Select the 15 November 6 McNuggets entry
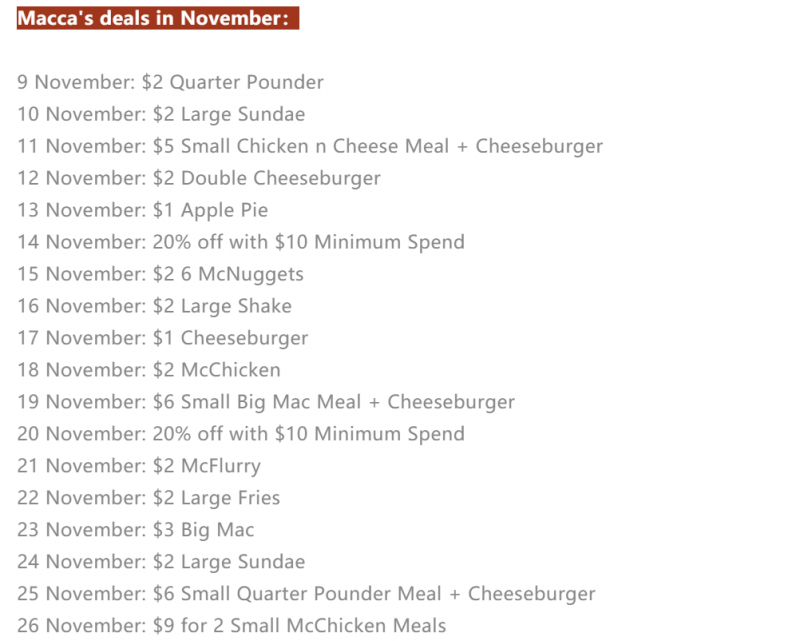Image resolution: width=800 pixels, height=641 pixels. (161, 274)
